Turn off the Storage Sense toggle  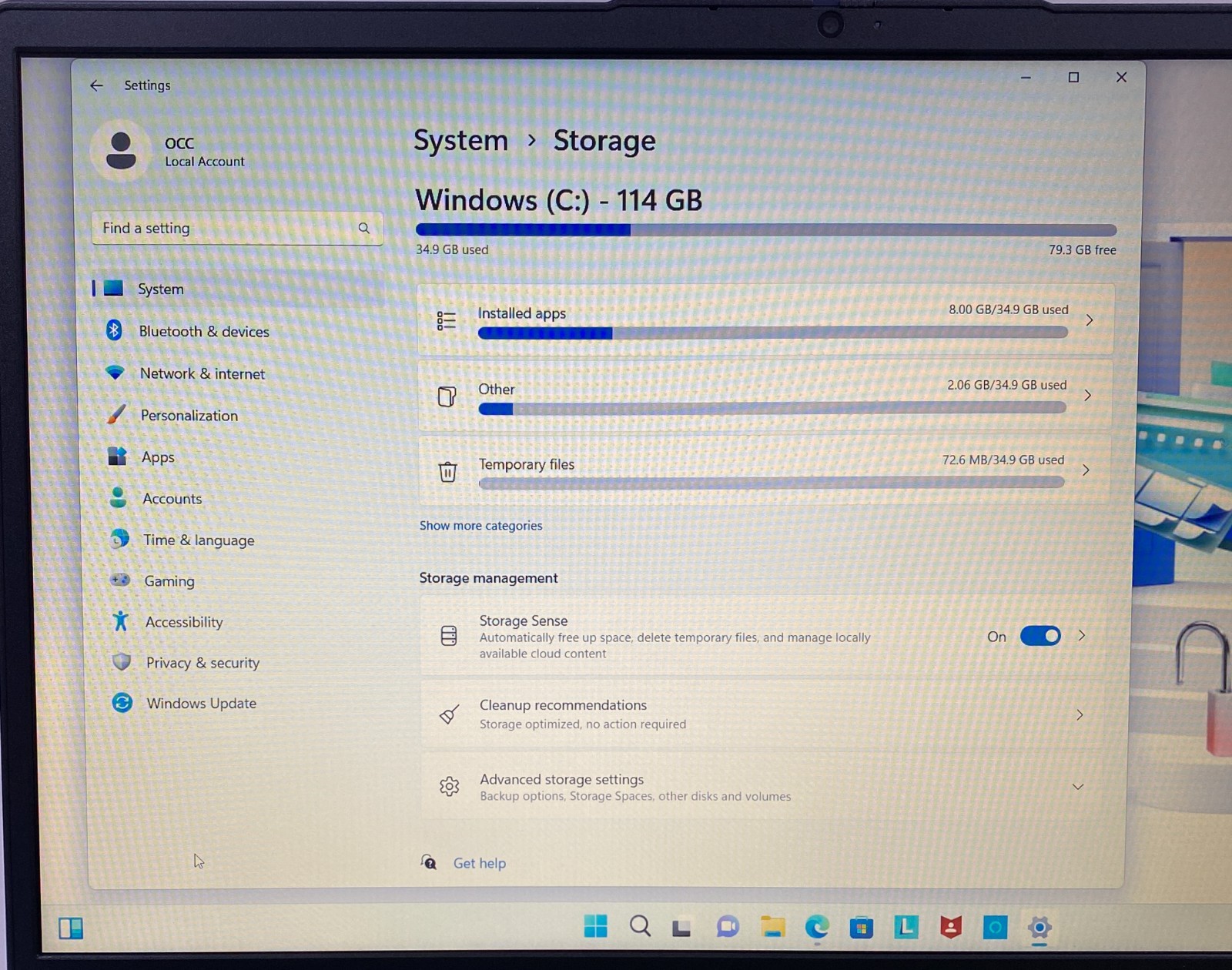pyautogui.click(x=1040, y=636)
